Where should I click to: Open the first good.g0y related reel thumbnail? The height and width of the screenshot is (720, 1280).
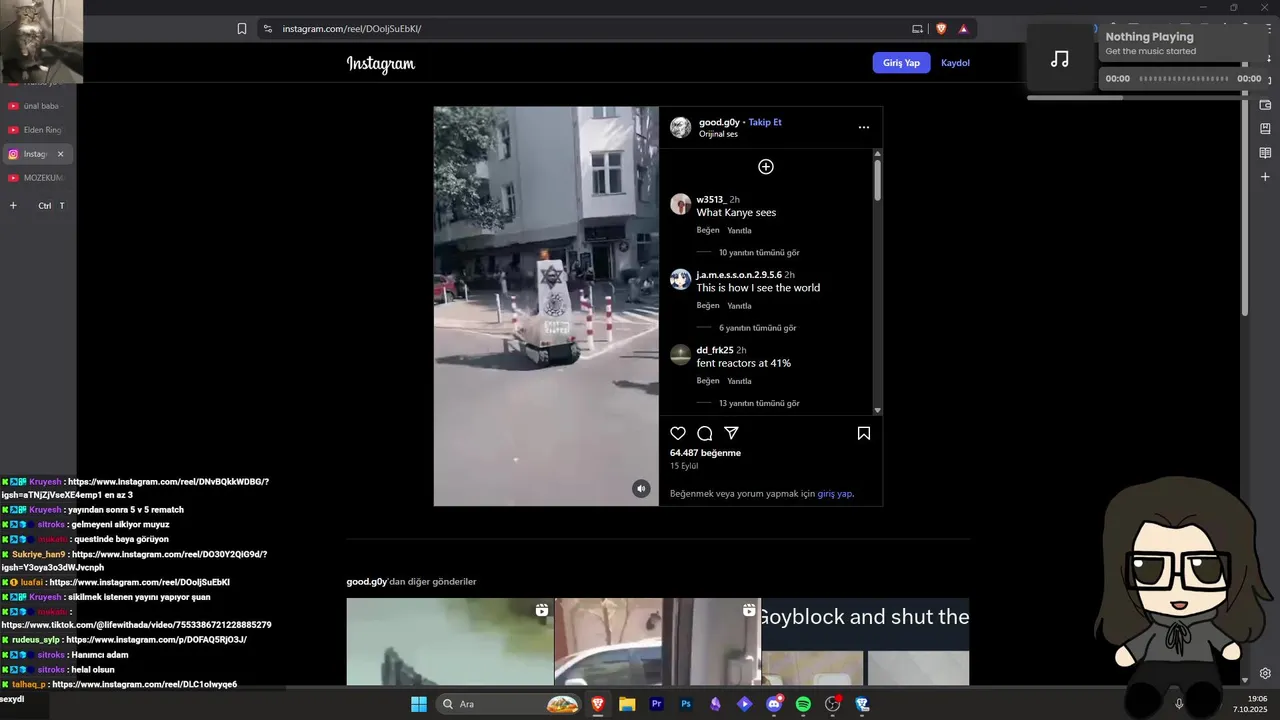(x=450, y=642)
